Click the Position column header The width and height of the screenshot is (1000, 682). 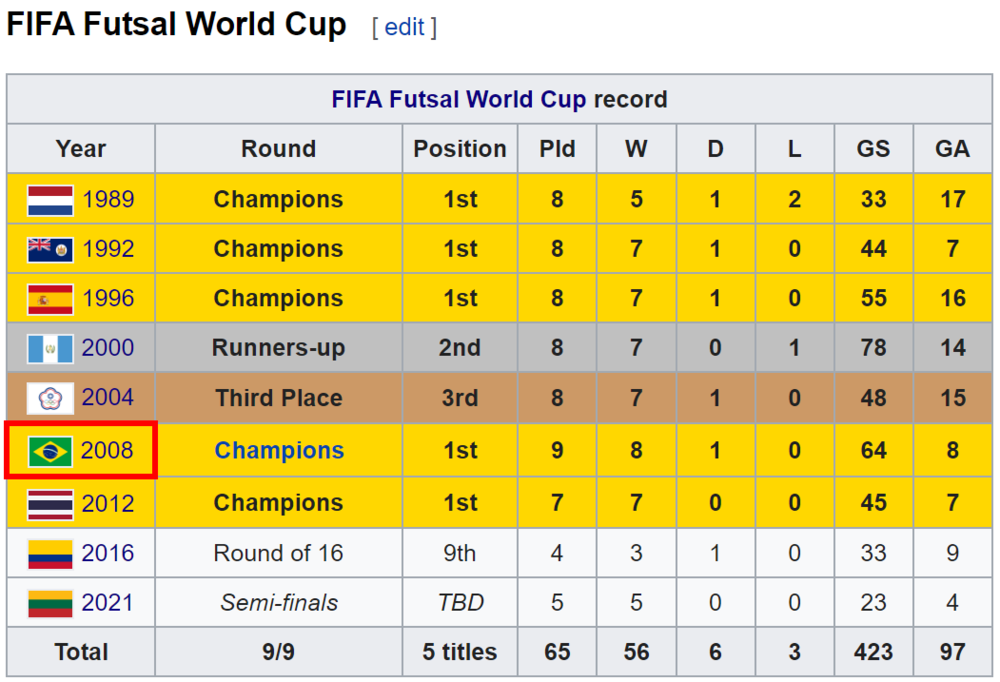(x=460, y=149)
